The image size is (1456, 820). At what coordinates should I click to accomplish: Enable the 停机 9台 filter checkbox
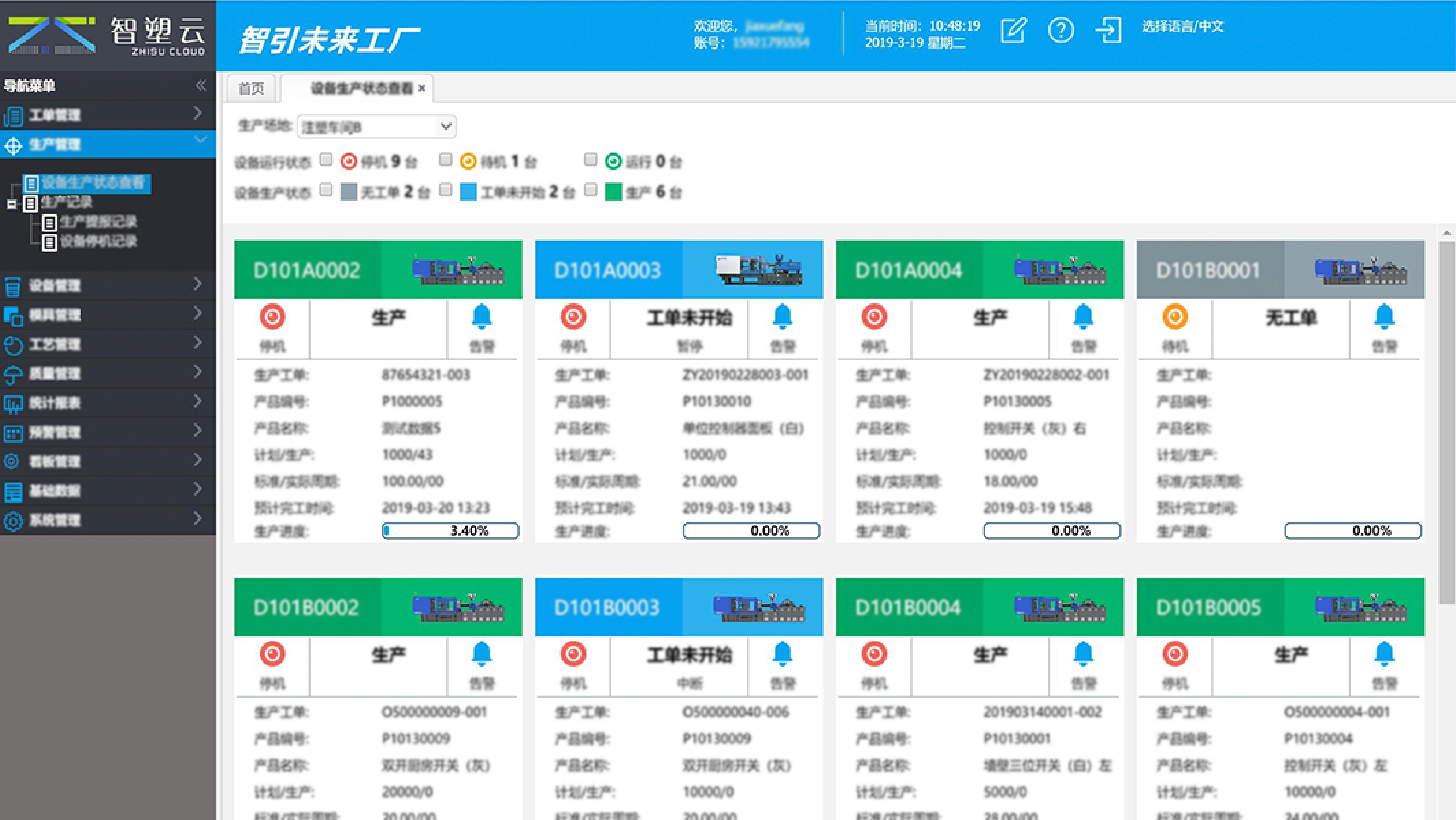pos(326,160)
